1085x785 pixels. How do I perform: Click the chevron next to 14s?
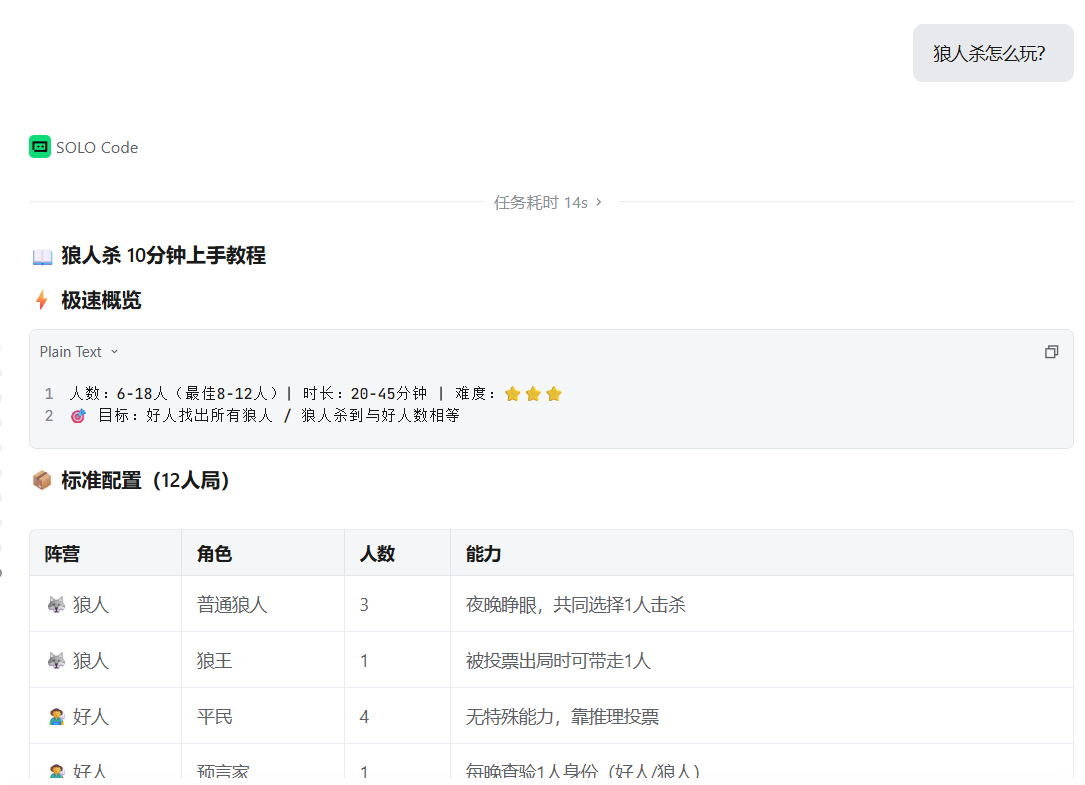pyautogui.click(x=599, y=202)
